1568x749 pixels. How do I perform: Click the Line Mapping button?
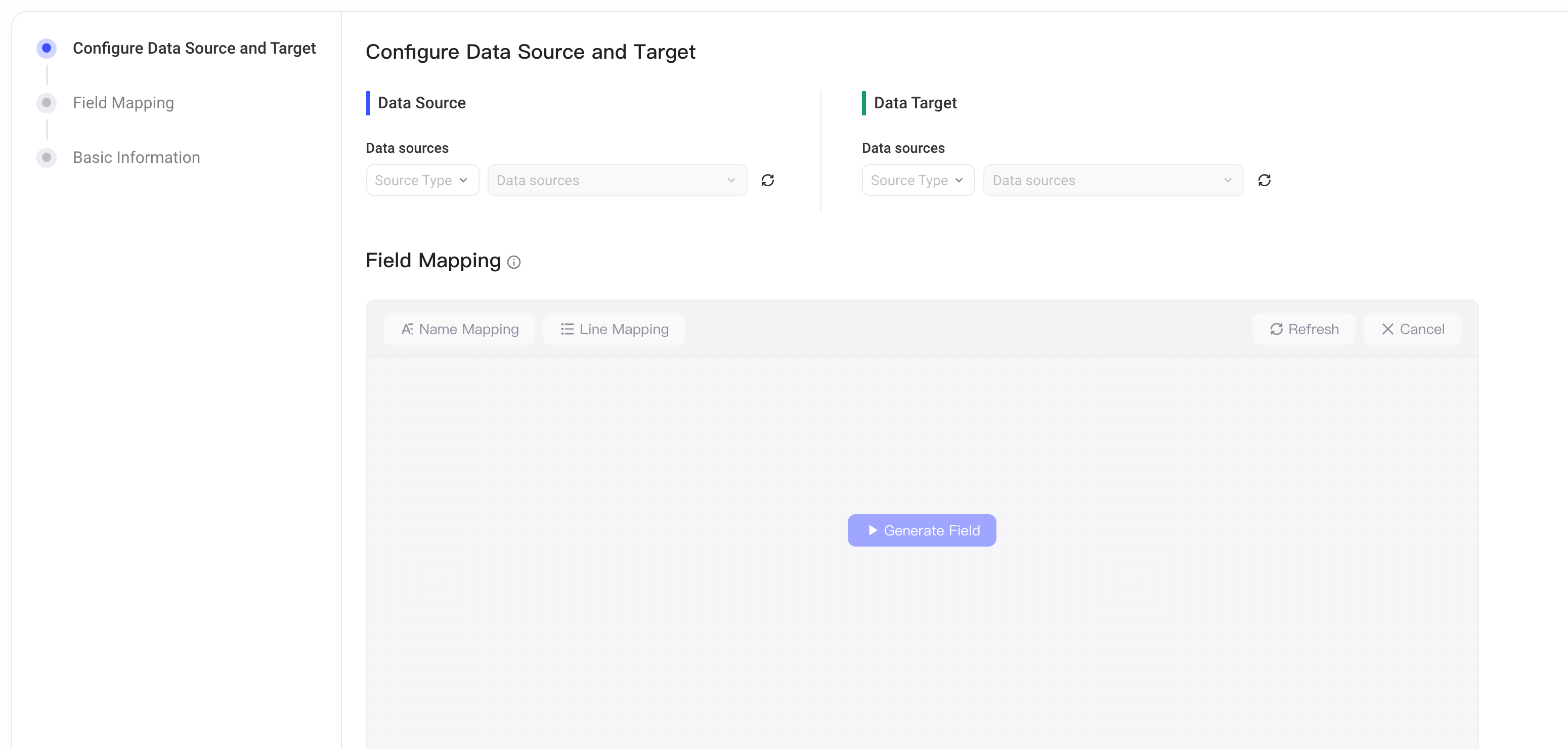(614, 329)
